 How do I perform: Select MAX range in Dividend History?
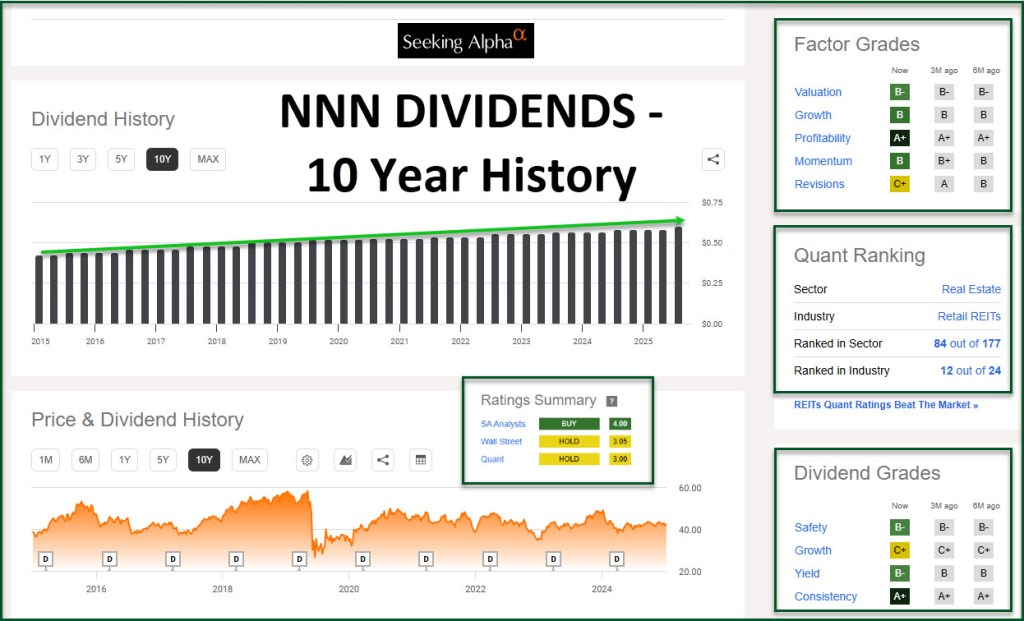tap(208, 159)
